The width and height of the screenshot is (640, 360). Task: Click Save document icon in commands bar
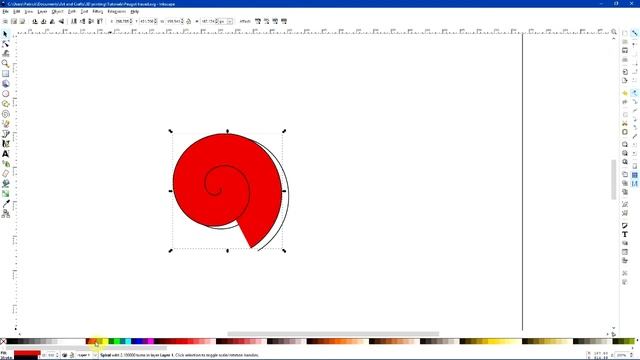[625, 50]
